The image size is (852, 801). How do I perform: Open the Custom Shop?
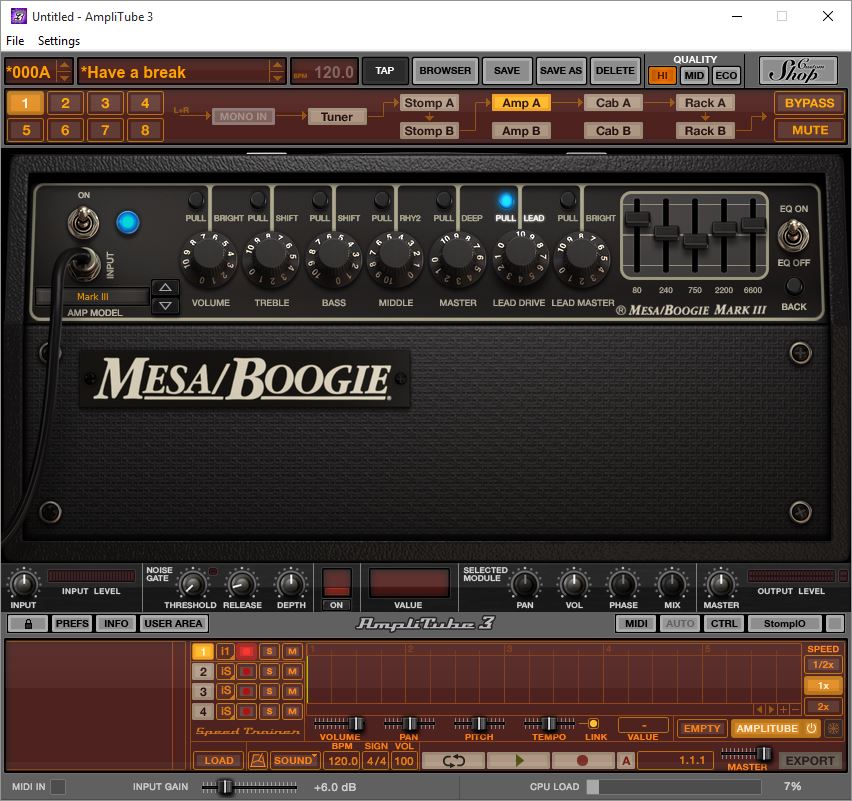[x=798, y=71]
